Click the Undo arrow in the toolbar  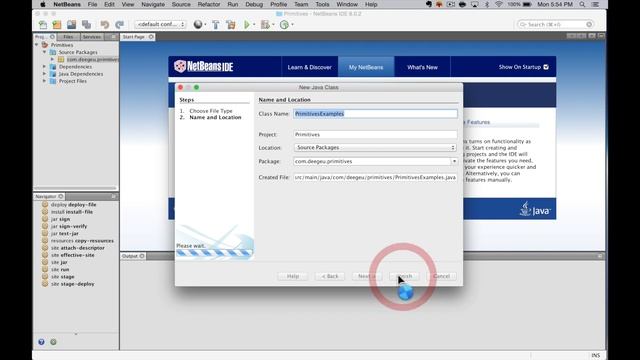105,24
